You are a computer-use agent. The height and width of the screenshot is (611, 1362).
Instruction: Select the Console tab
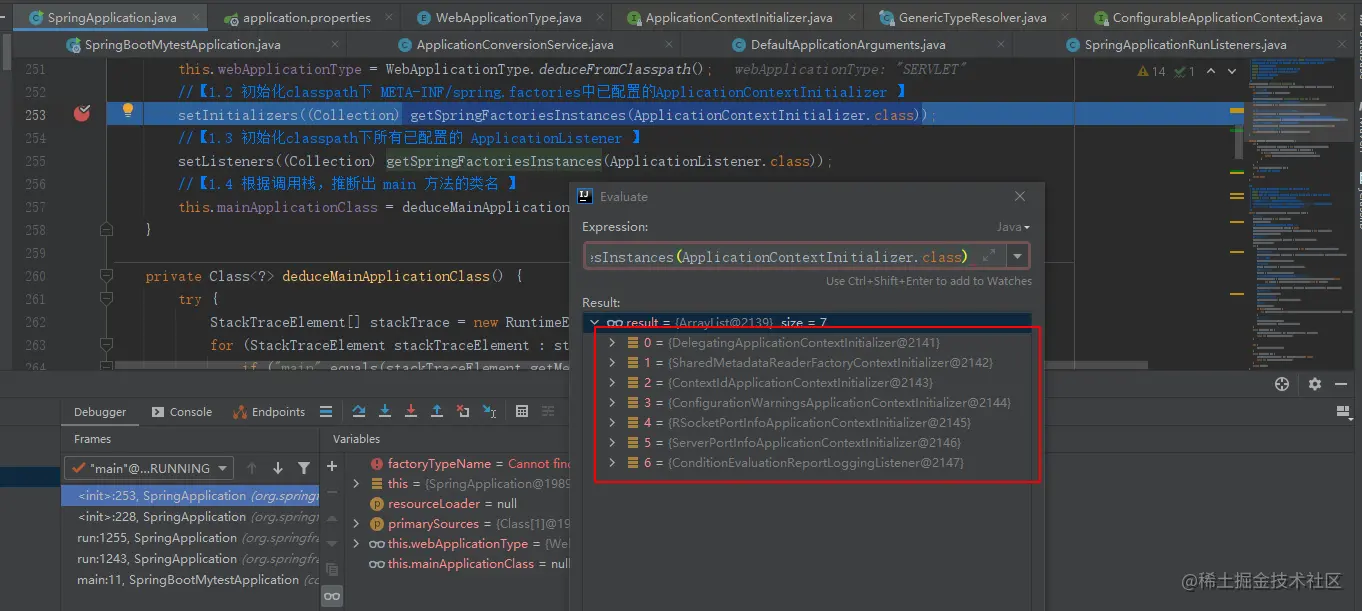pos(182,411)
